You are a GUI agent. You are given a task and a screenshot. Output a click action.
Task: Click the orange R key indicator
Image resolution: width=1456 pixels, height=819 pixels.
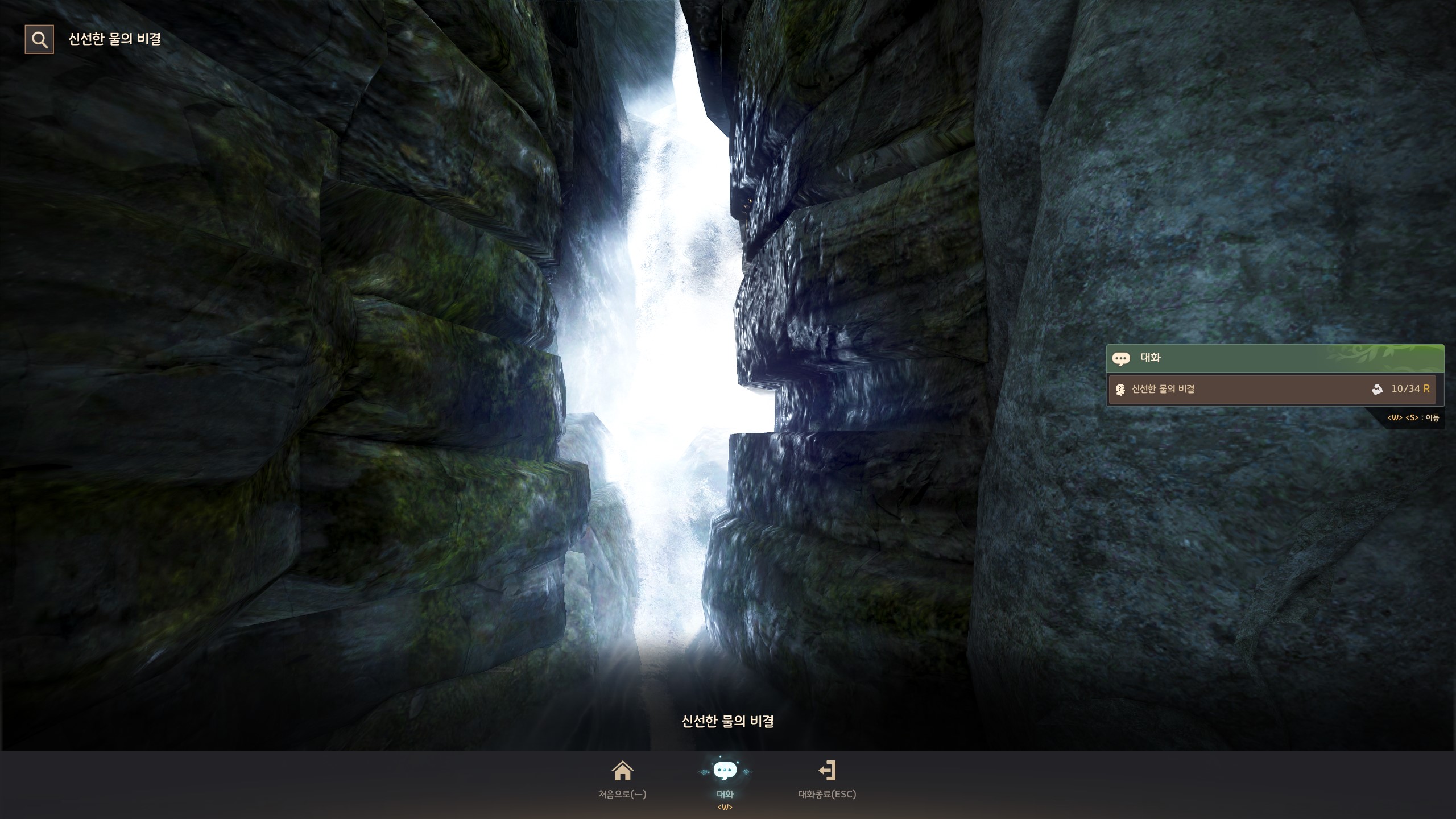click(1426, 389)
